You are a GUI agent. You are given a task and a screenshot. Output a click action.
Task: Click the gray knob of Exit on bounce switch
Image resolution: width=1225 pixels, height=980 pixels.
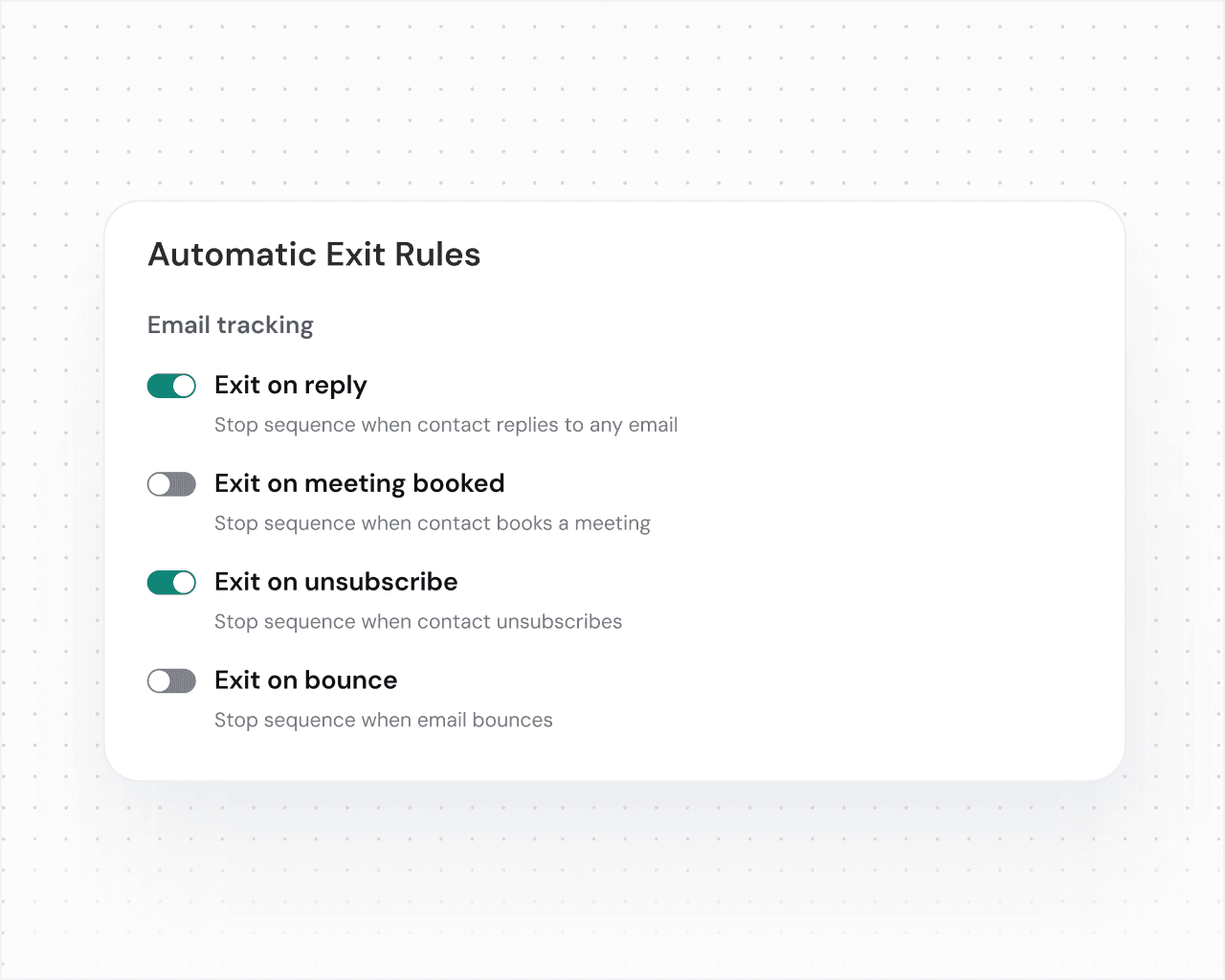161,680
